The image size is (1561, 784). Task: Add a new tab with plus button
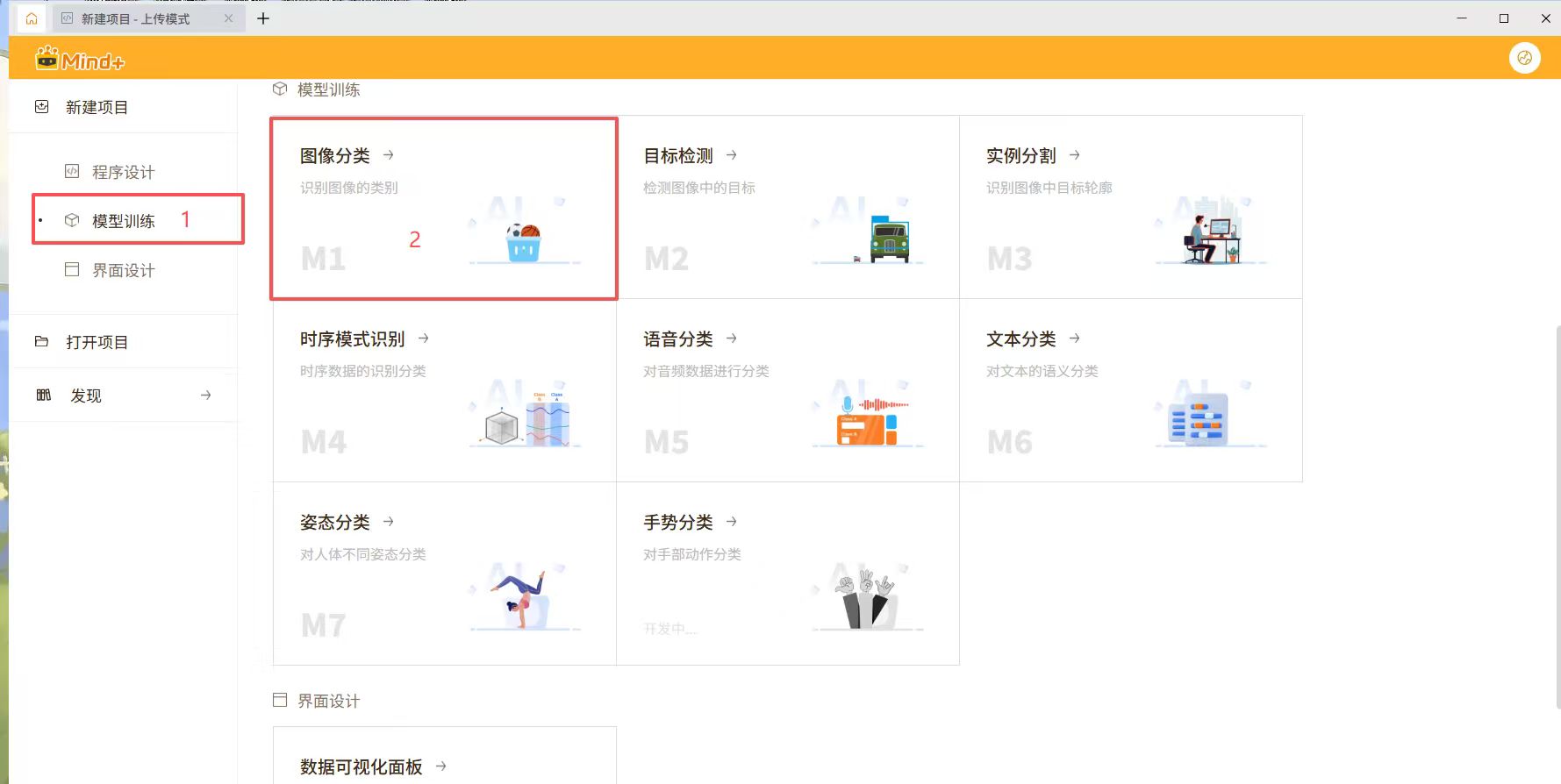pos(263,18)
